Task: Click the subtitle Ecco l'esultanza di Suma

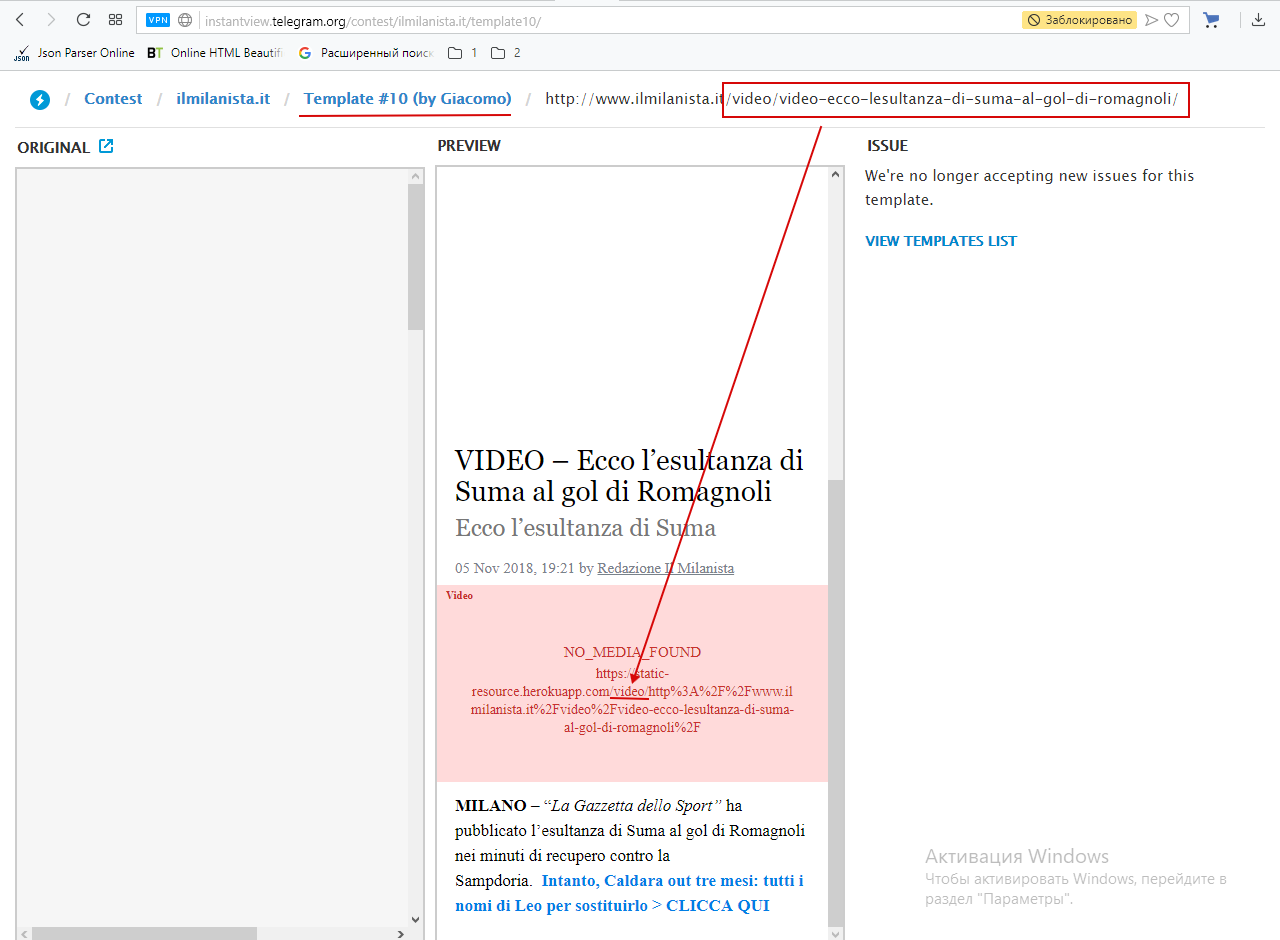Action: tap(585, 527)
